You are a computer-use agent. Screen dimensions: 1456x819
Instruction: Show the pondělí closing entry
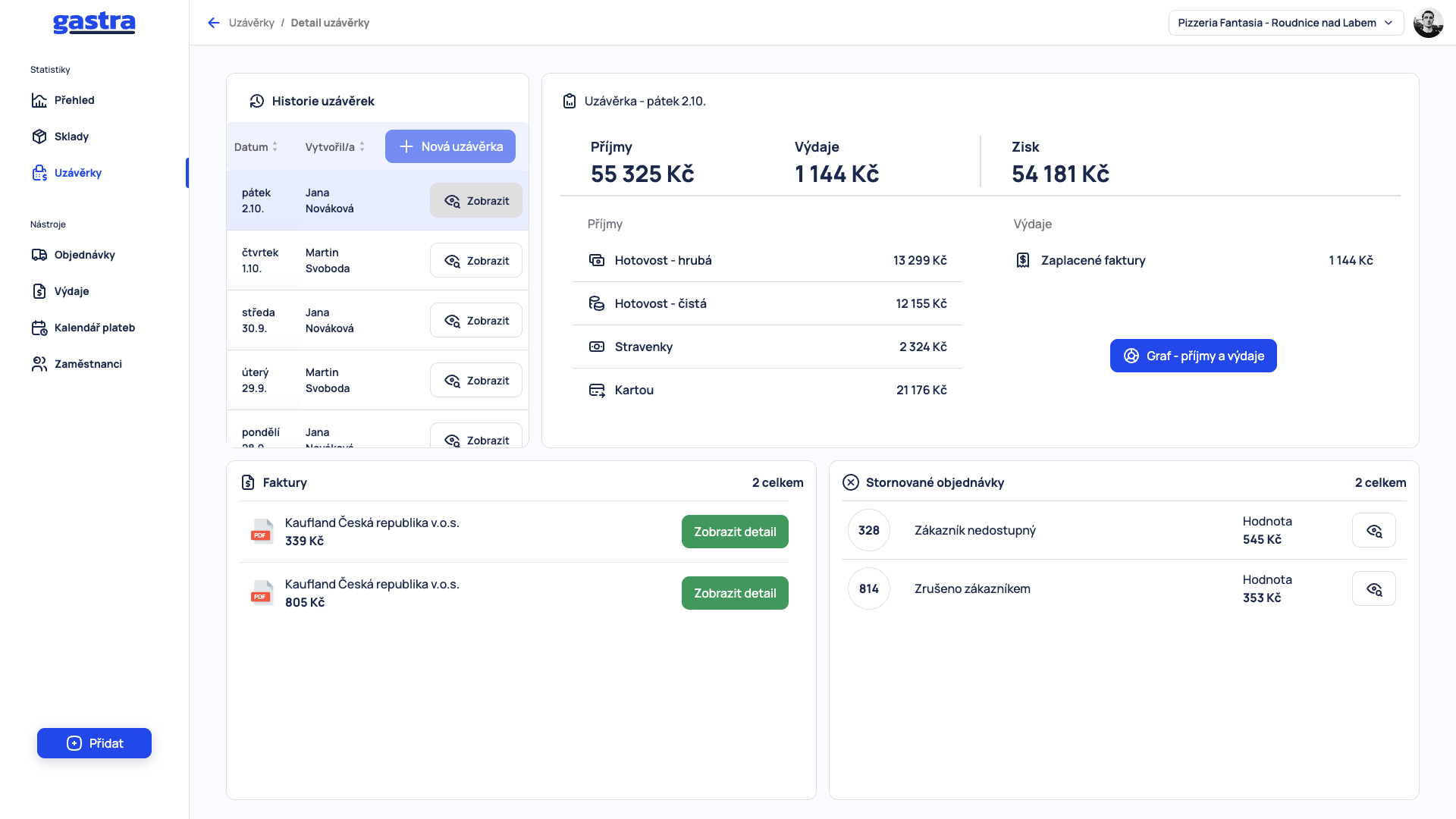(x=476, y=436)
